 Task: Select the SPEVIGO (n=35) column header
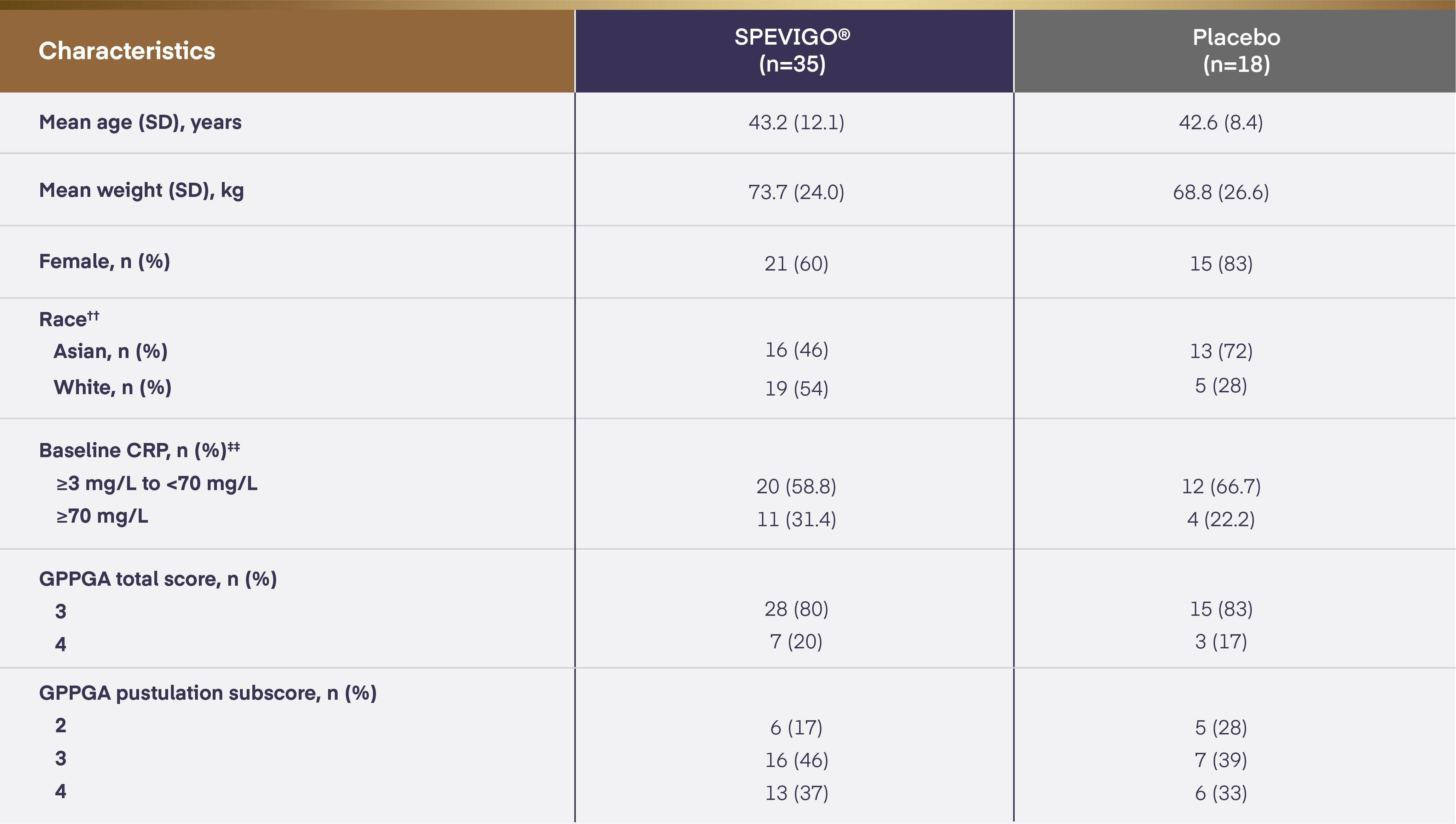pyautogui.click(x=792, y=50)
